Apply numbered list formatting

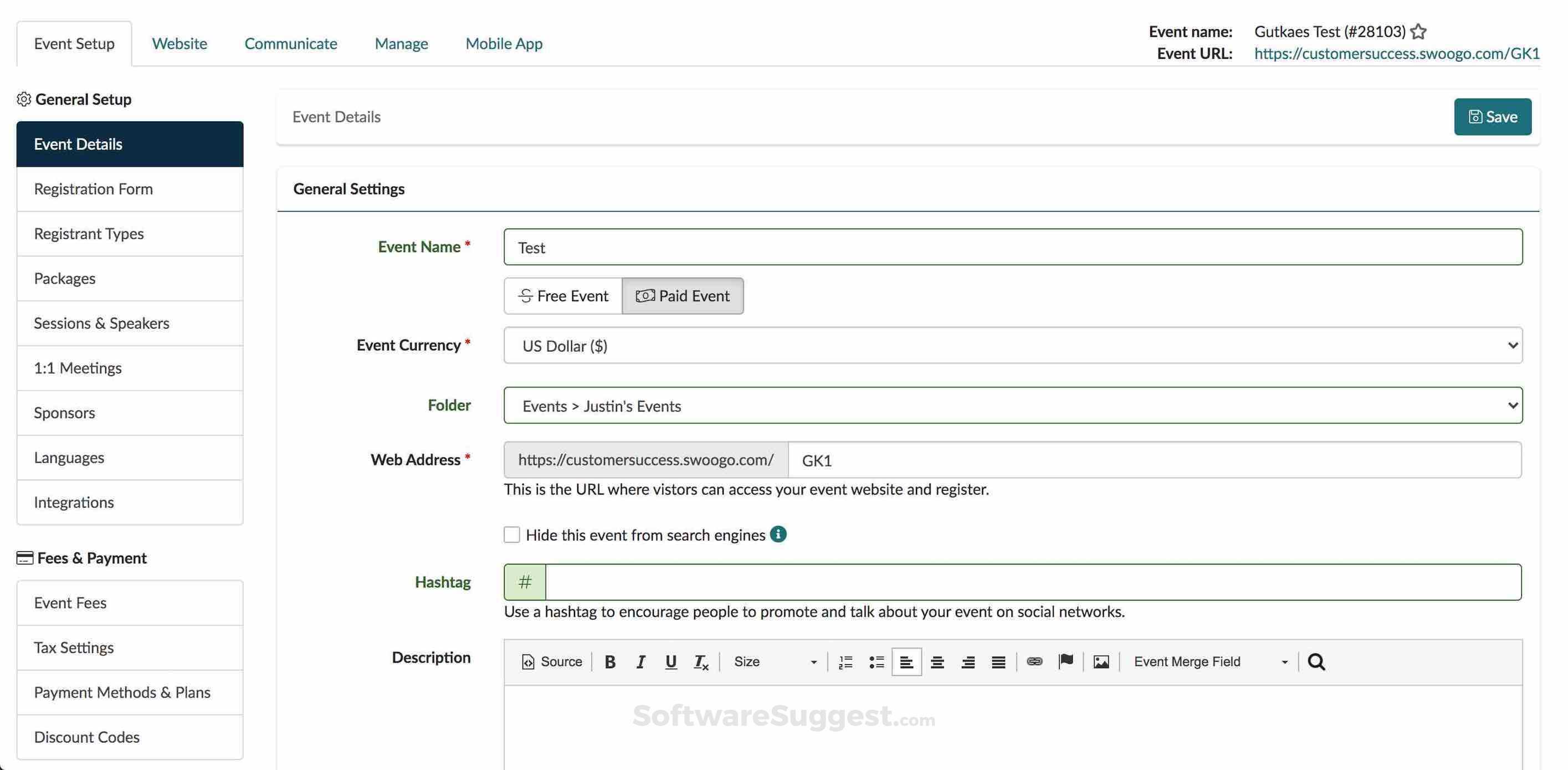click(845, 661)
